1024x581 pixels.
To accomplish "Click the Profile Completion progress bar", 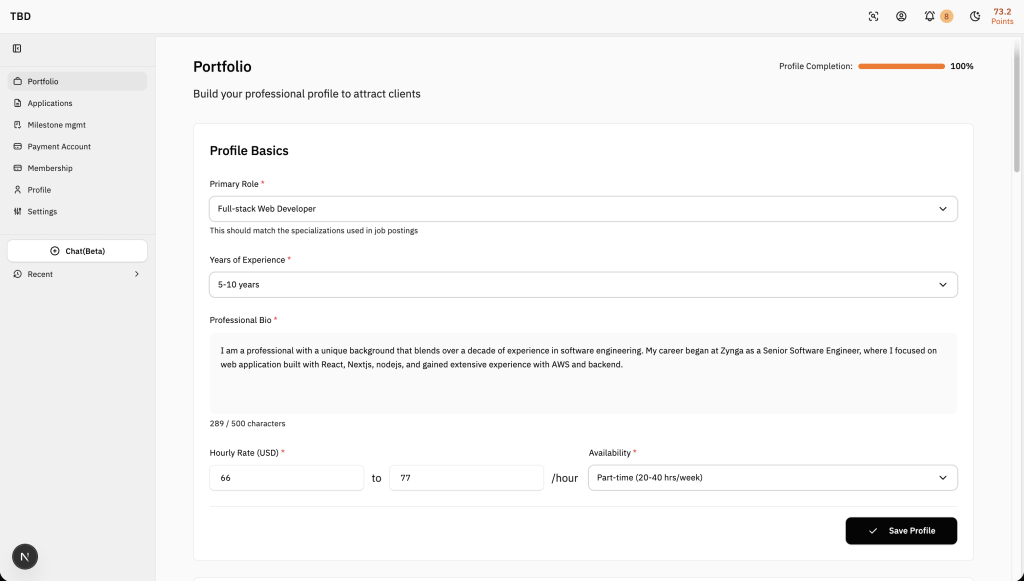I will click(x=901, y=66).
